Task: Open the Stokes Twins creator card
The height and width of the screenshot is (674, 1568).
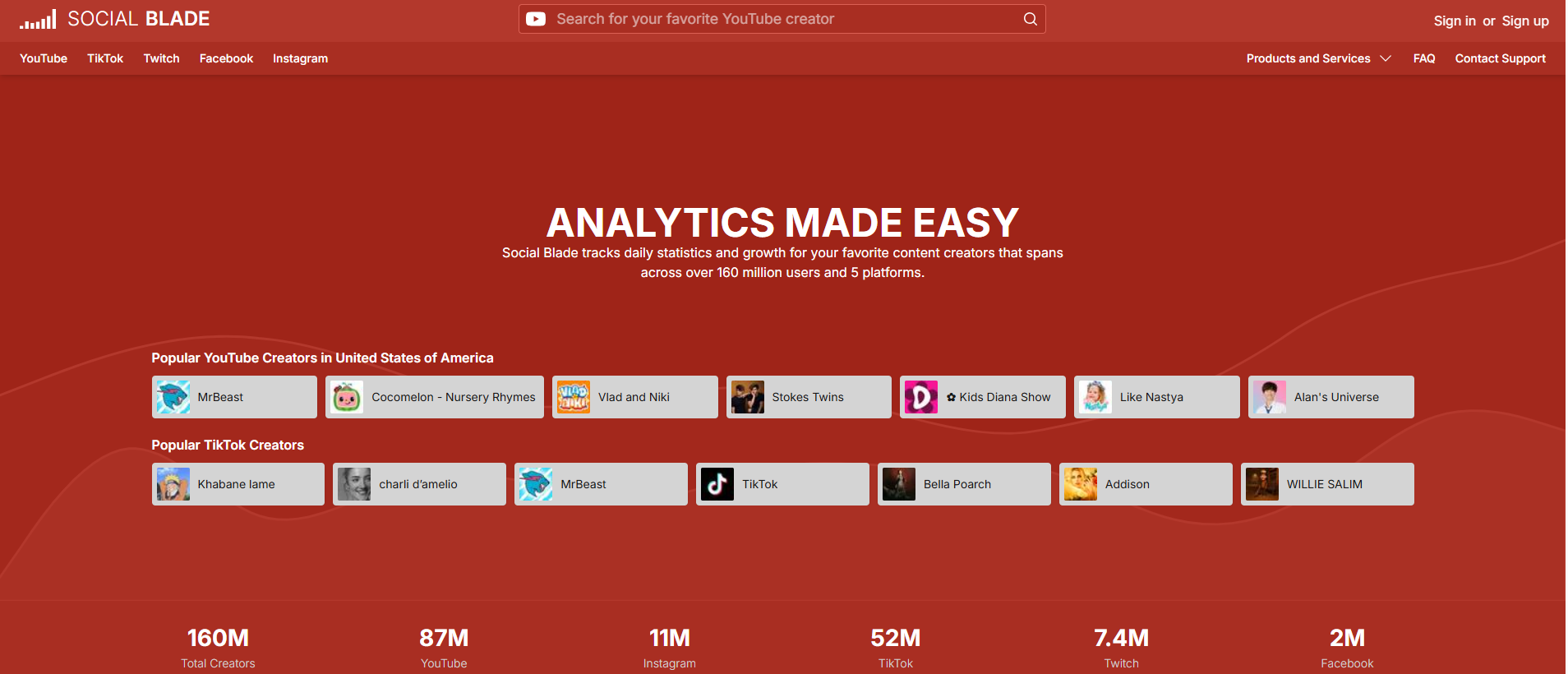Action: click(809, 397)
